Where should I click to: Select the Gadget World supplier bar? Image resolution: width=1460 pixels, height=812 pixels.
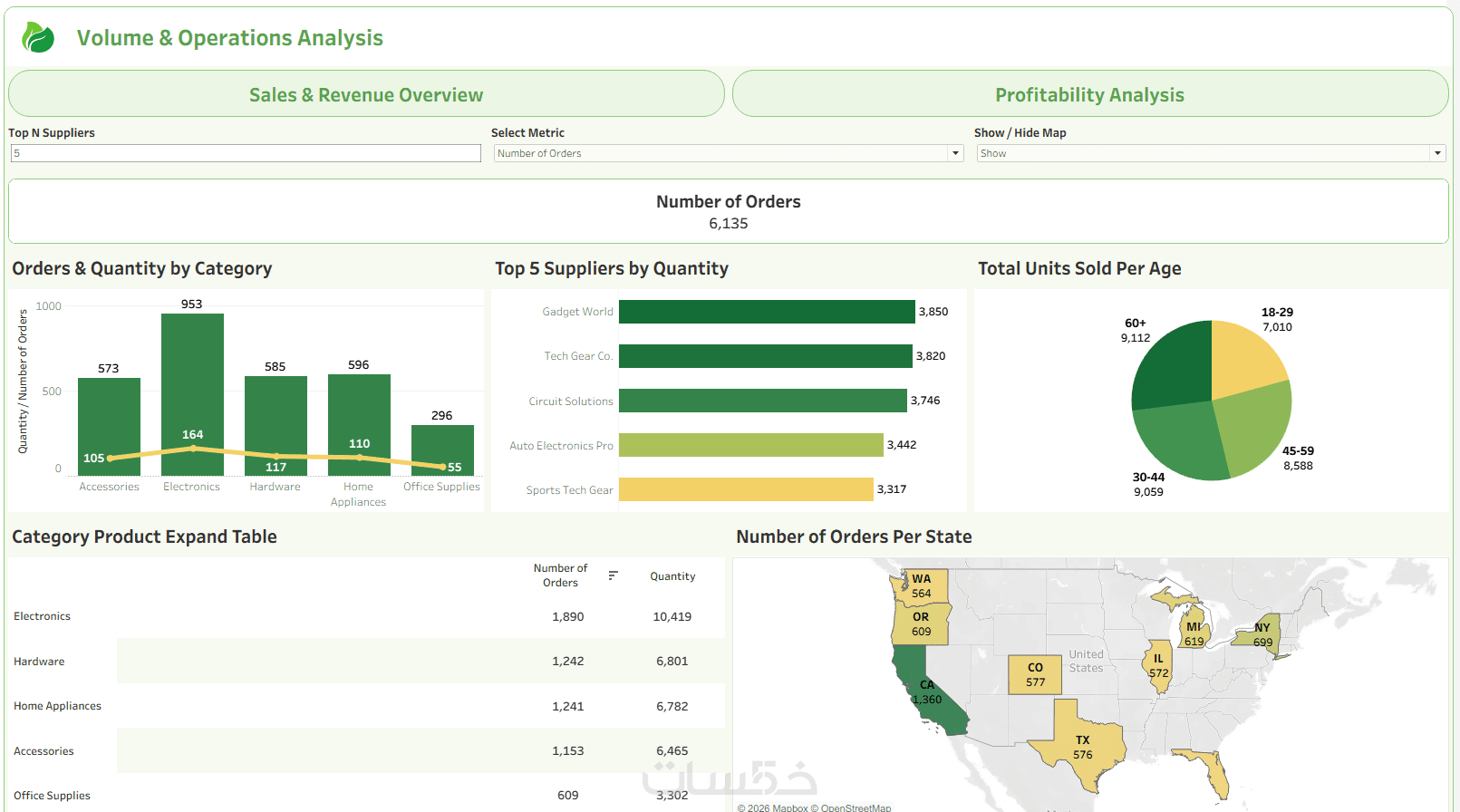[x=766, y=312]
